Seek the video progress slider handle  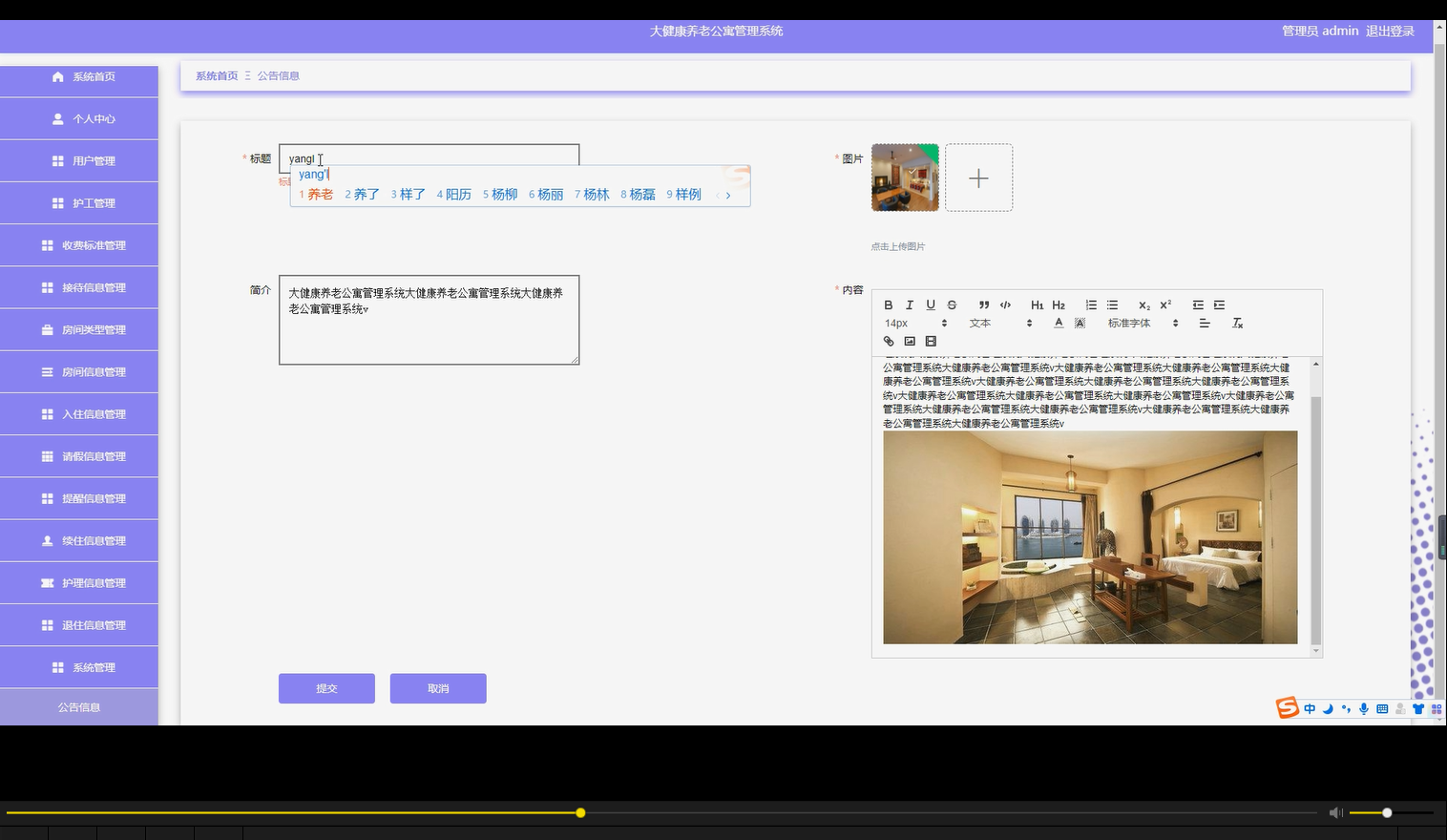point(580,812)
